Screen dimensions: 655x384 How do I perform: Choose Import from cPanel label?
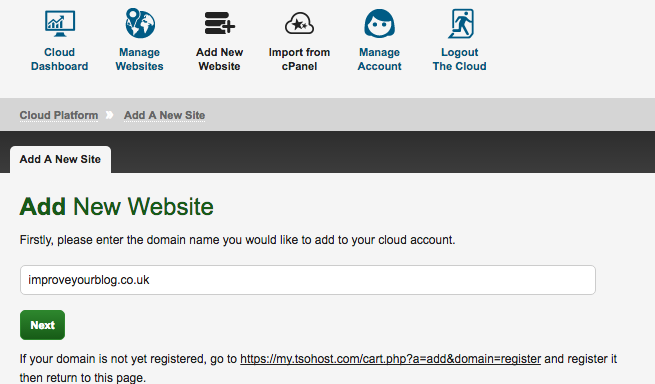[299, 59]
